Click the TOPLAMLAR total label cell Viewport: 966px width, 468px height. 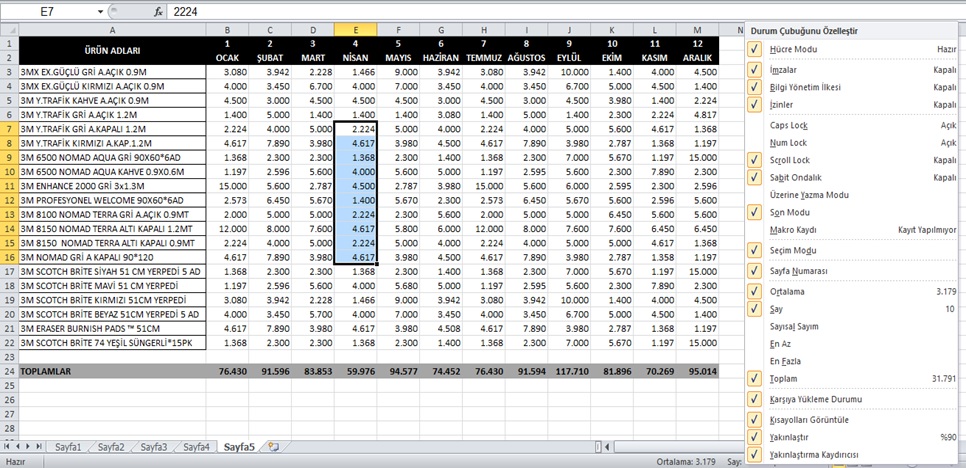[112, 372]
